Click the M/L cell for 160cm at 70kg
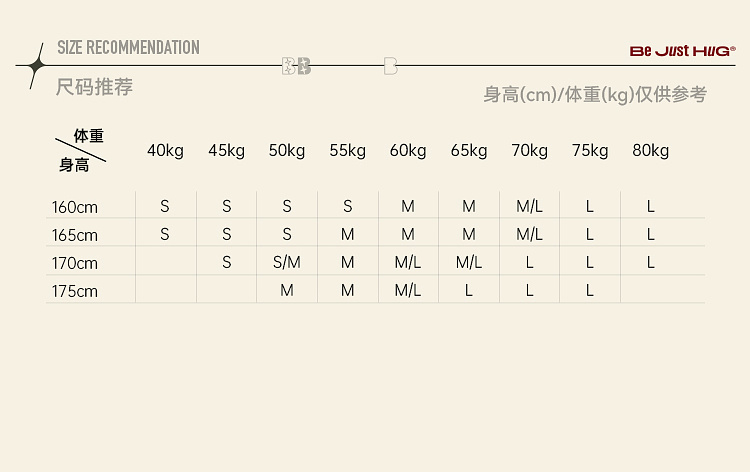 click(529, 206)
